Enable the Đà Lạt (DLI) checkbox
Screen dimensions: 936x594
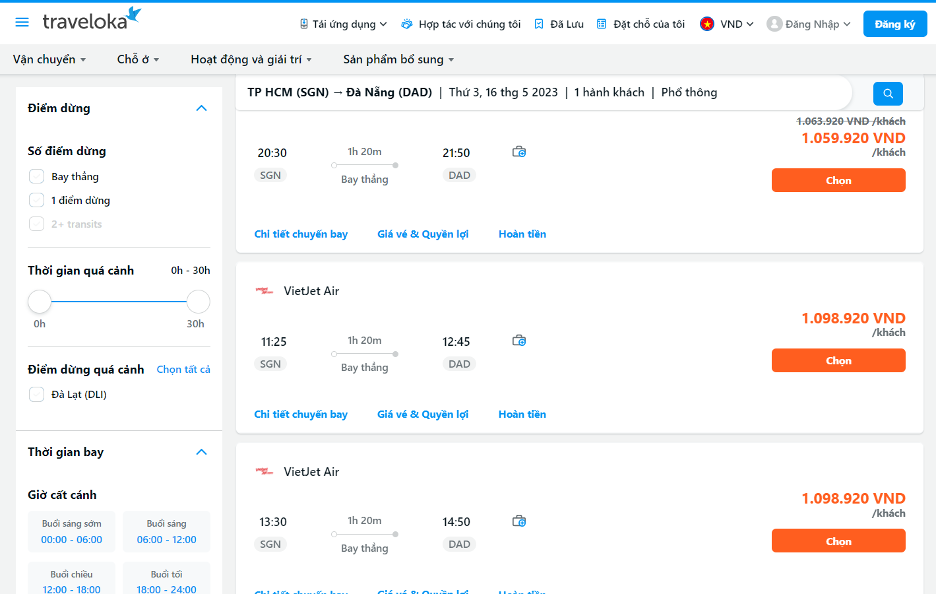[x=37, y=394]
